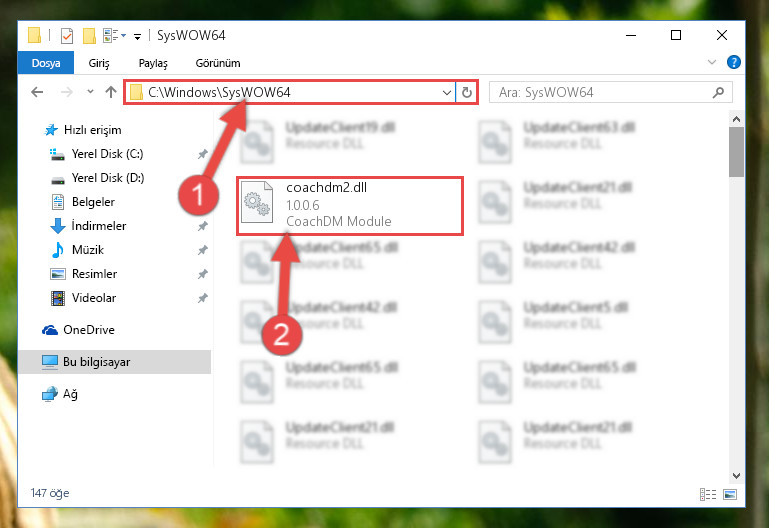This screenshot has width=769, height=528.
Task: Close the SysWOW64 window
Action: pyautogui.click(x=721, y=35)
